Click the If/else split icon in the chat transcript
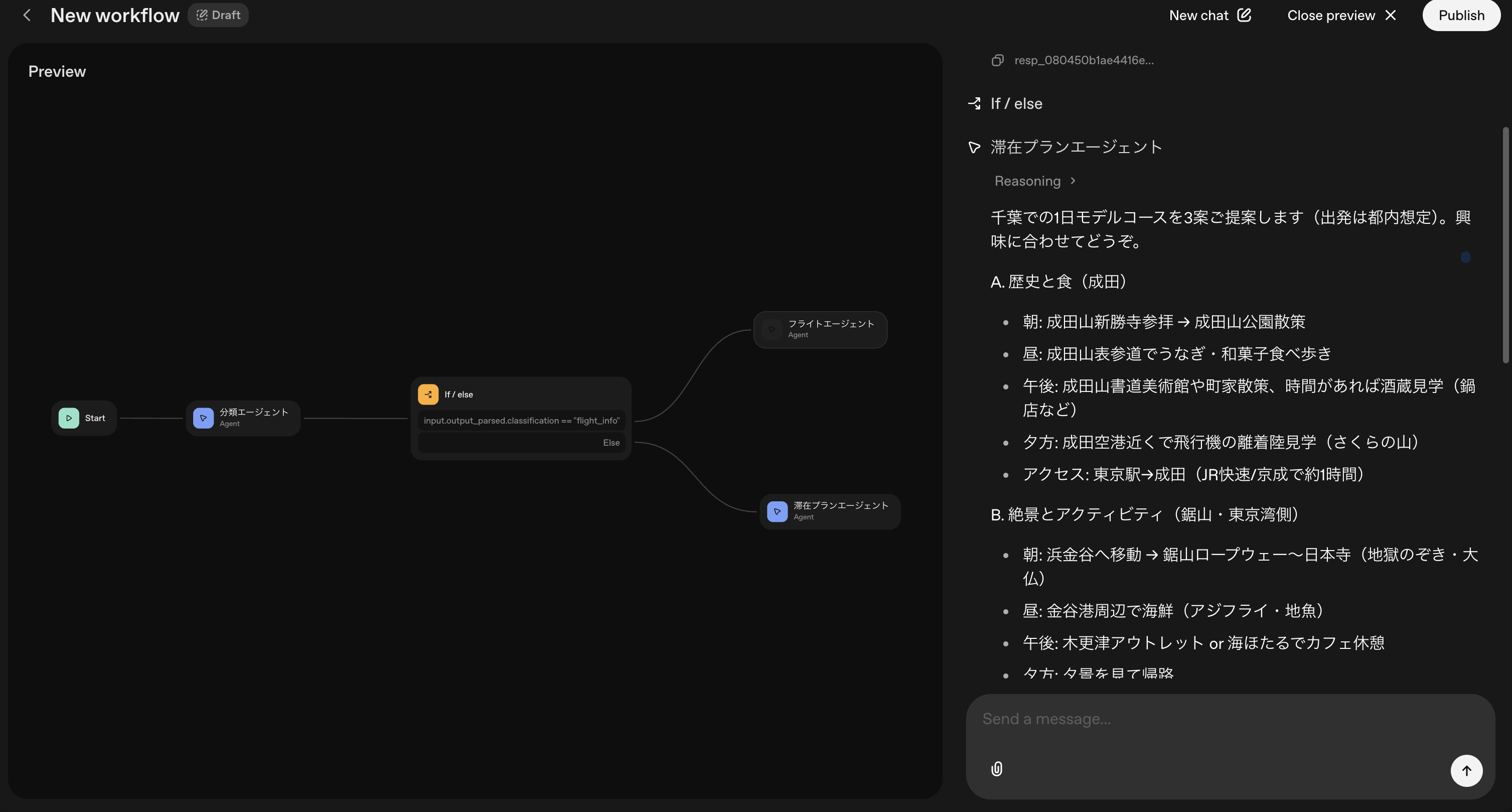The height and width of the screenshot is (812, 1512). click(x=974, y=103)
